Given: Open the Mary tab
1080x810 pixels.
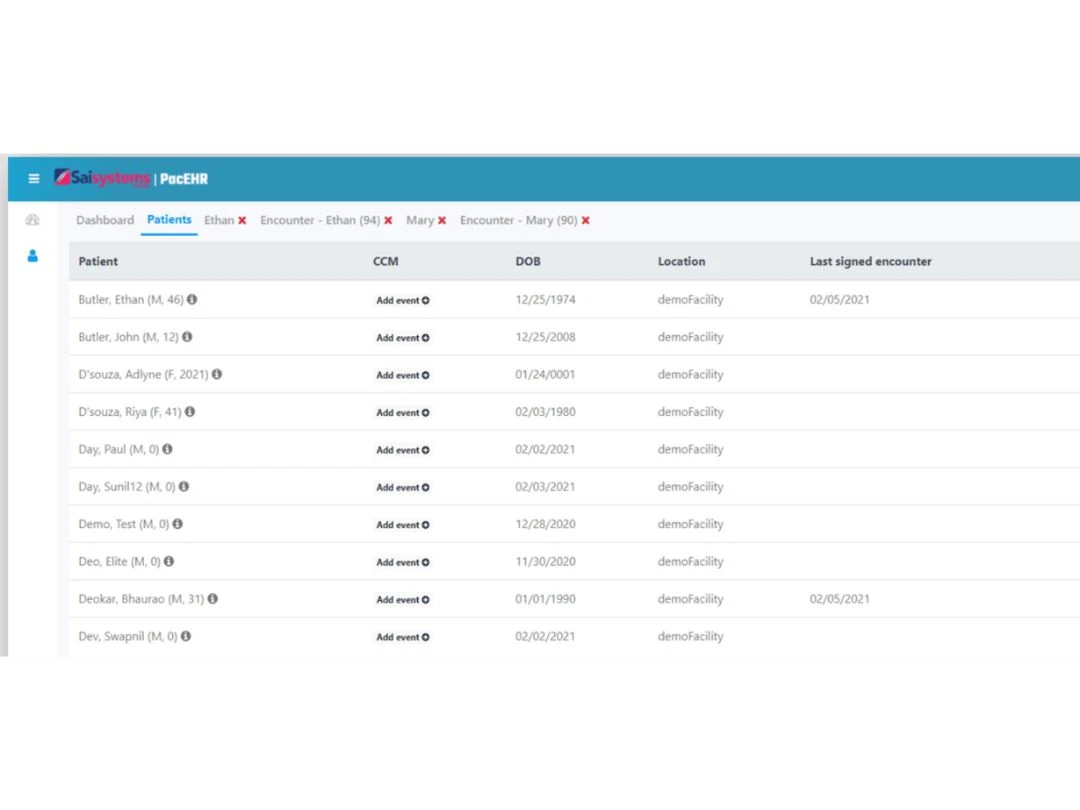Looking at the screenshot, I should tap(420, 220).
